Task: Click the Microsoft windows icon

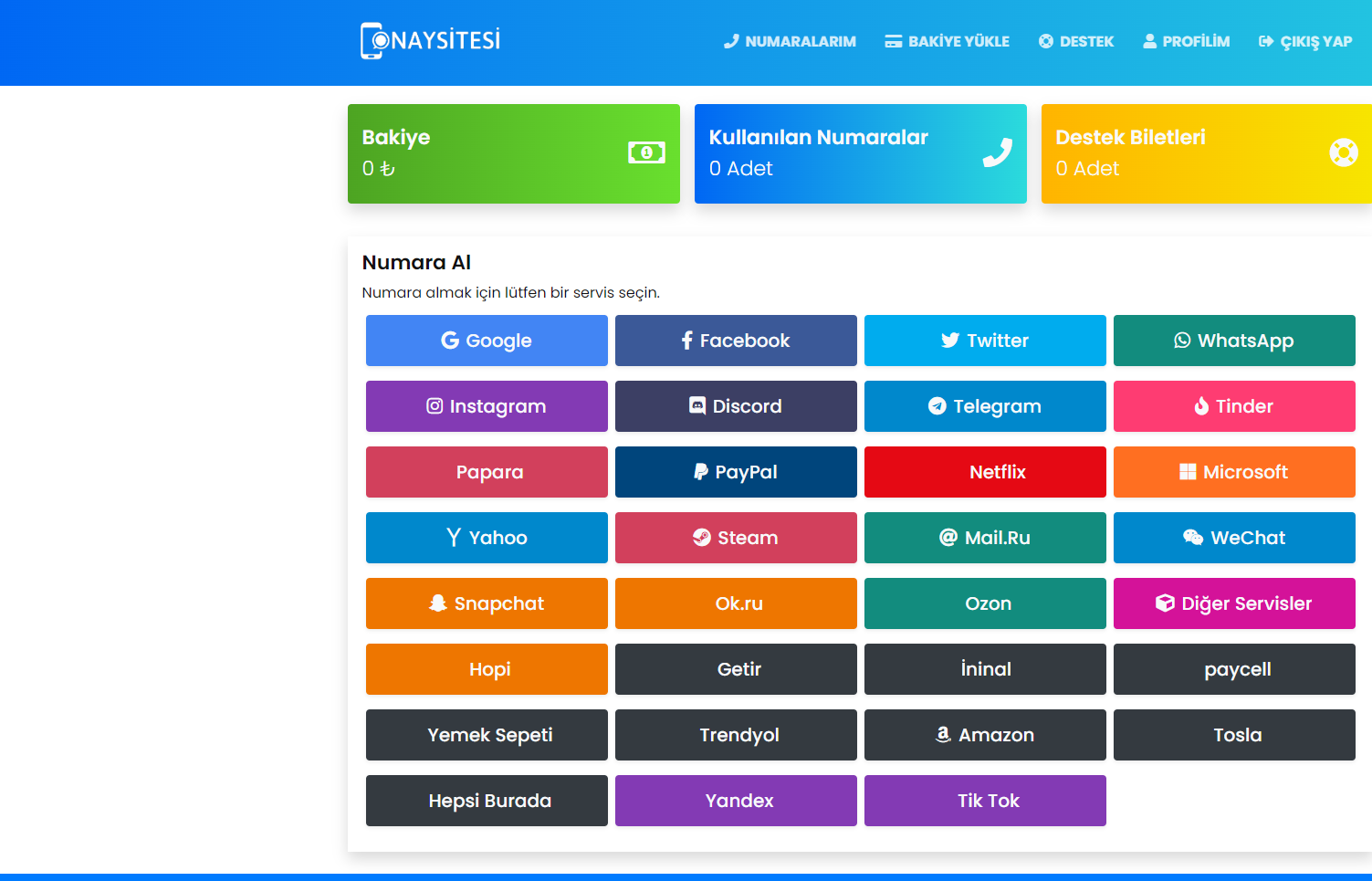Action: coord(1188,472)
